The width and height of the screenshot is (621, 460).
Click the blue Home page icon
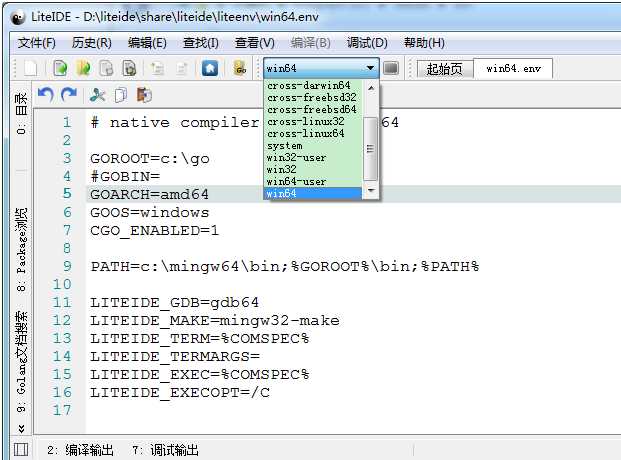coord(210,69)
